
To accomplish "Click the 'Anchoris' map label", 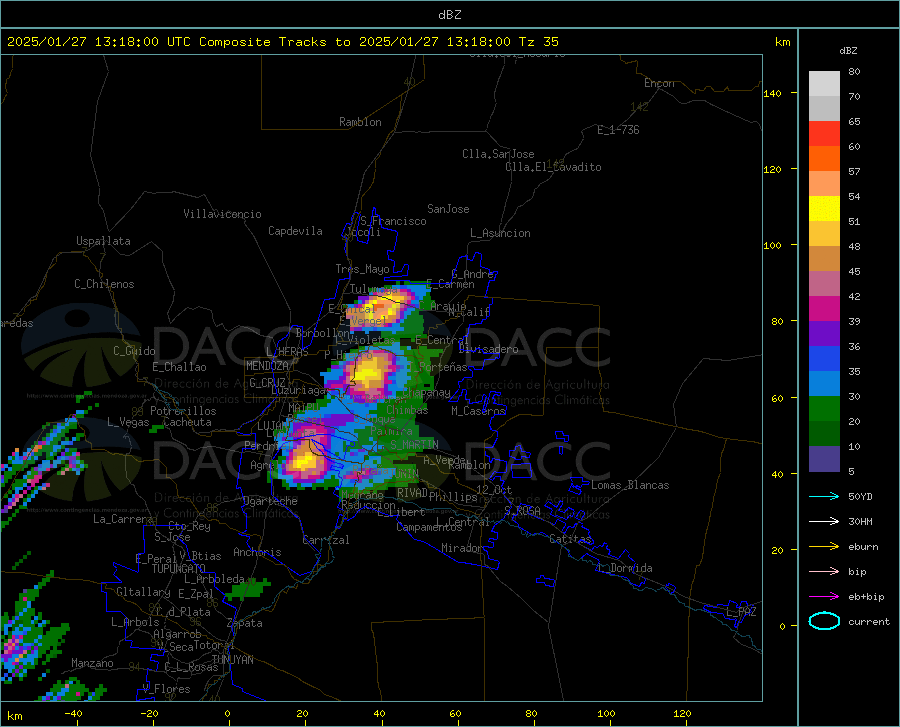I will [257, 552].
